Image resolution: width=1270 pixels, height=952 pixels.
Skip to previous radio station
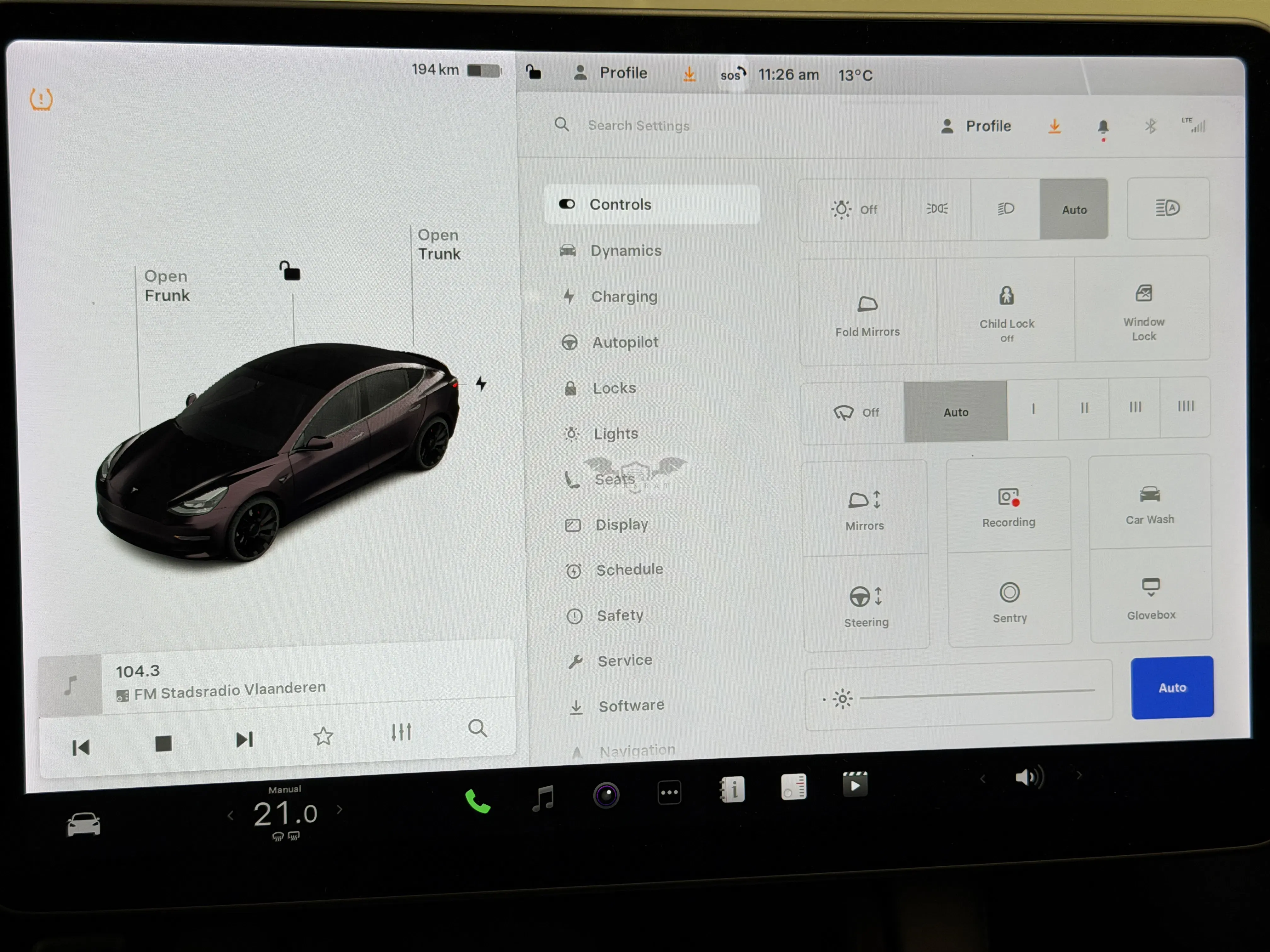pyautogui.click(x=81, y=747)
